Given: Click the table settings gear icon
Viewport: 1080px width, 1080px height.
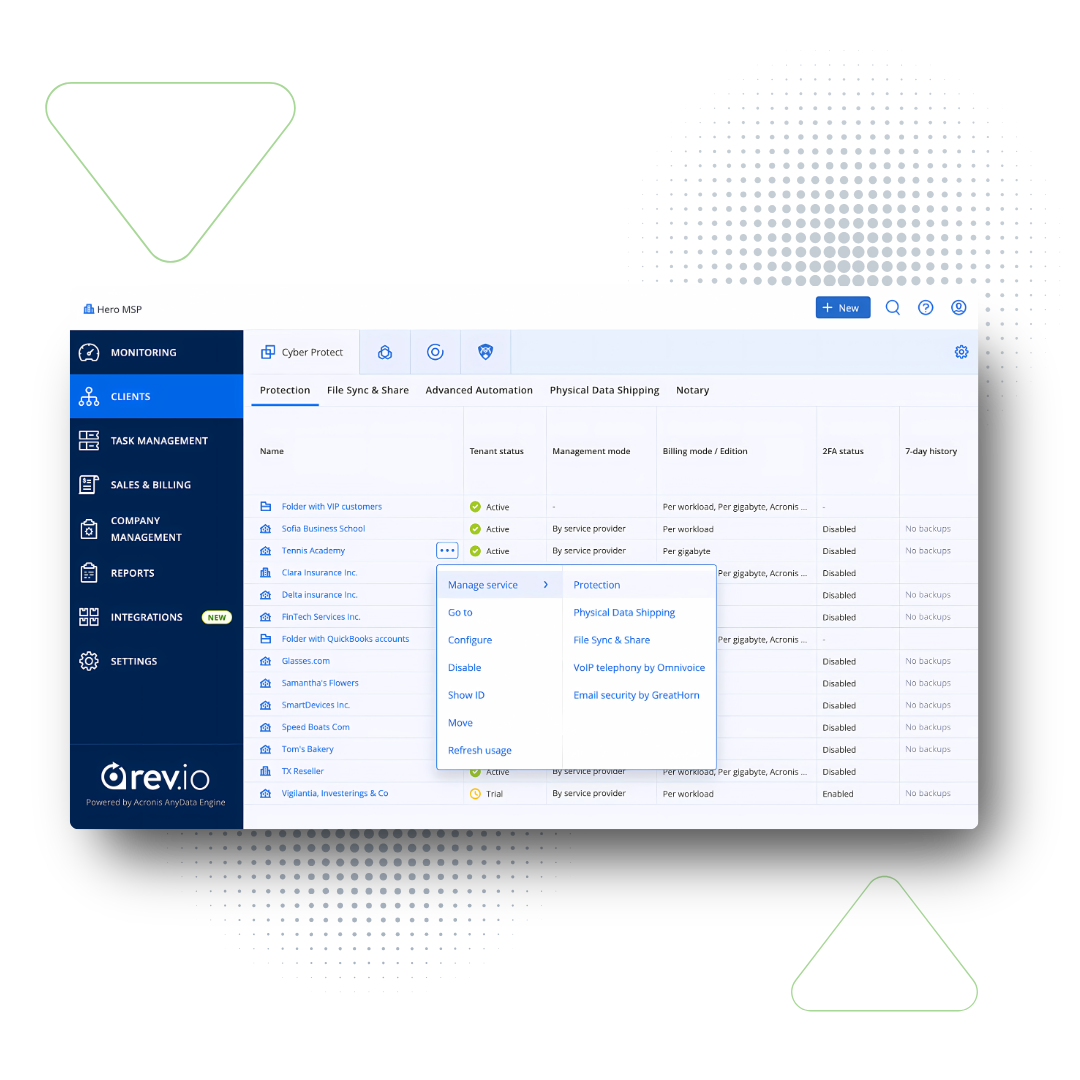Looking at the screenshot, I should [961, 352].
